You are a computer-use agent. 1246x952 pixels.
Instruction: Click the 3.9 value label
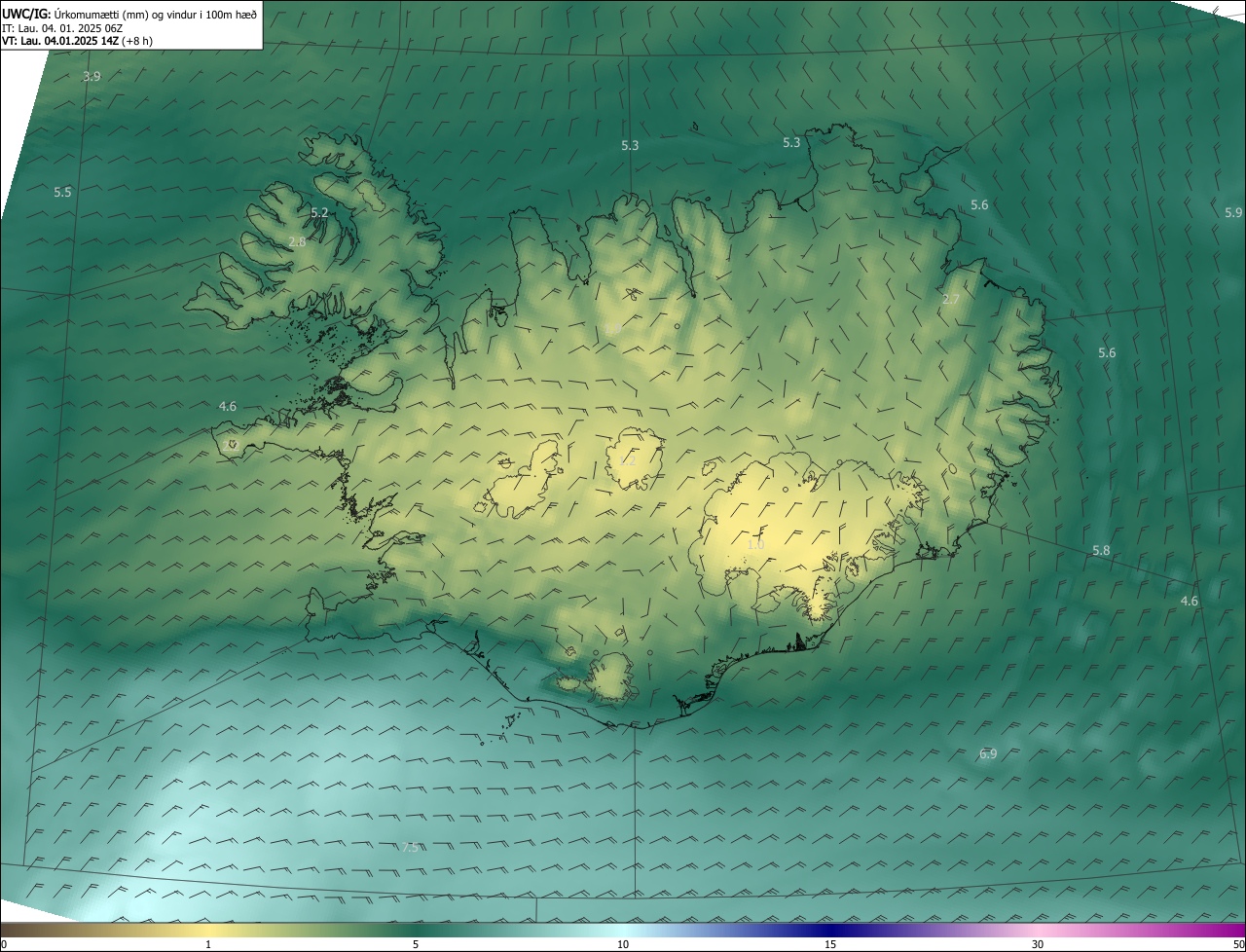pos(92,76)
